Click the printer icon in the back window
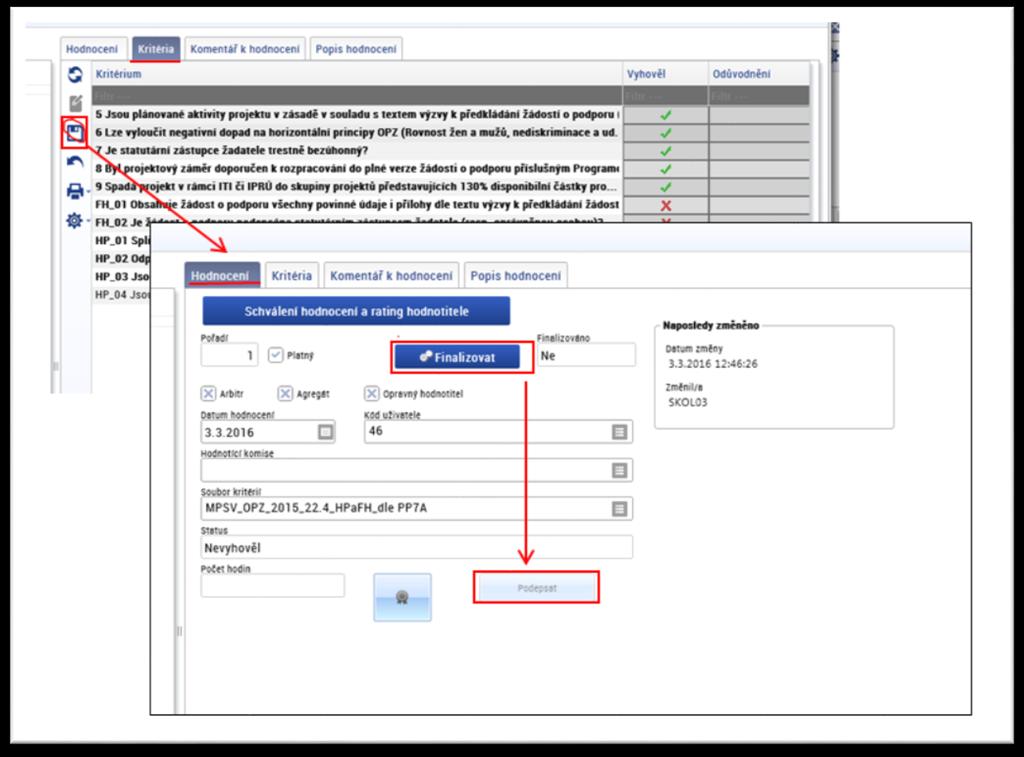Image resolution: width=1024 pixels, height=757 pixels. 75,191
